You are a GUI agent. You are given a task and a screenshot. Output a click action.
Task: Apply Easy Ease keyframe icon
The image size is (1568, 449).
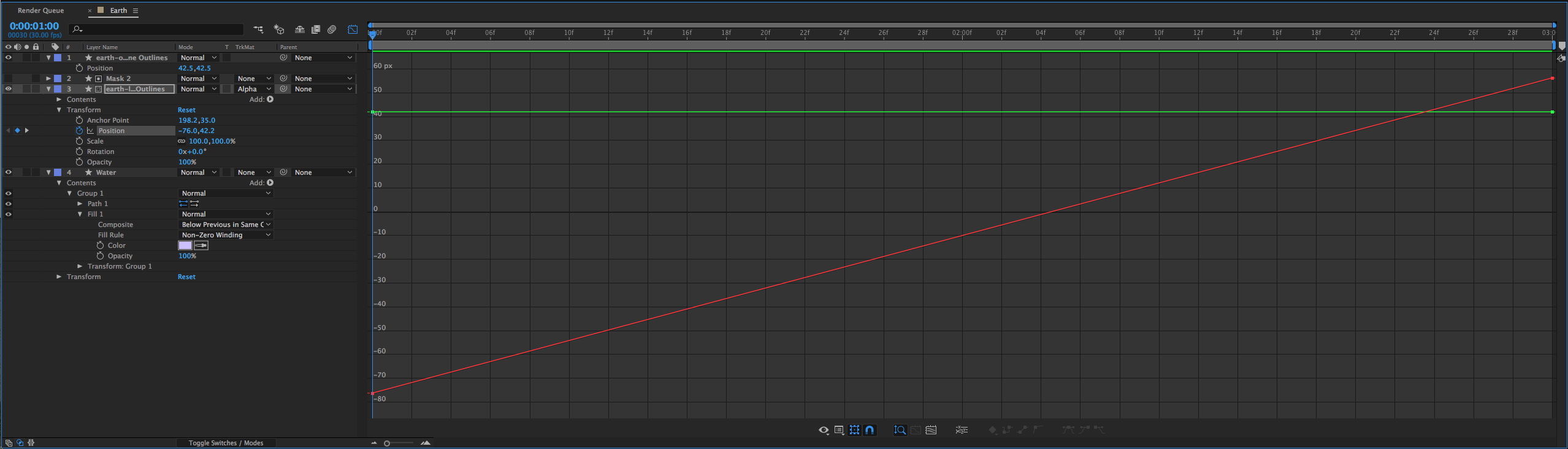click(x=1068, y=430)
